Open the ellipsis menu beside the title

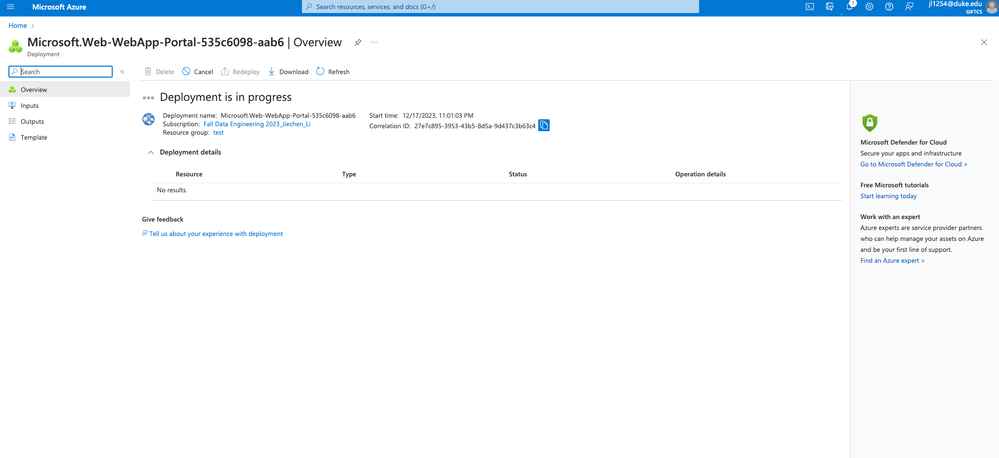(374, 42)
